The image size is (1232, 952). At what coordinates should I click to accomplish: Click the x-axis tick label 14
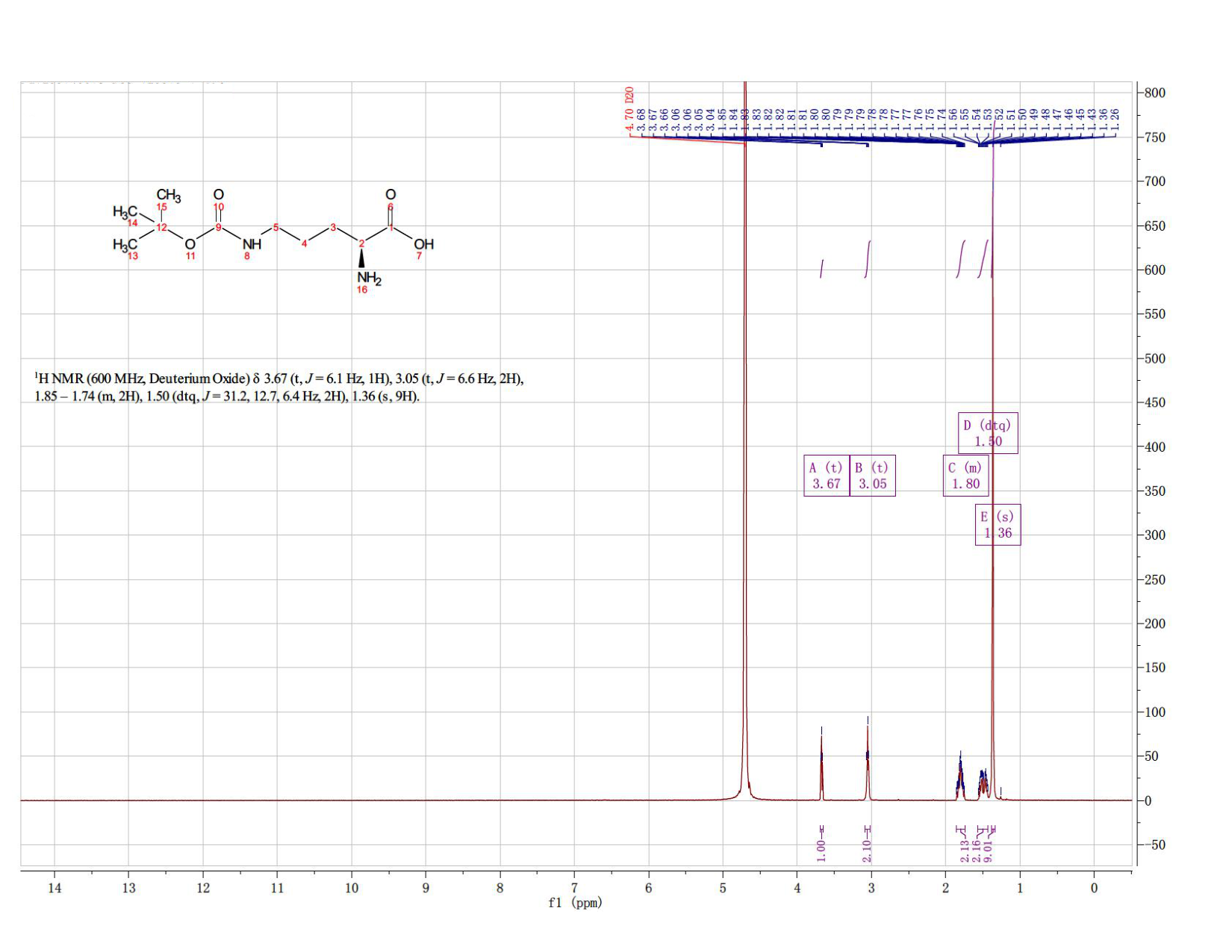55,888
